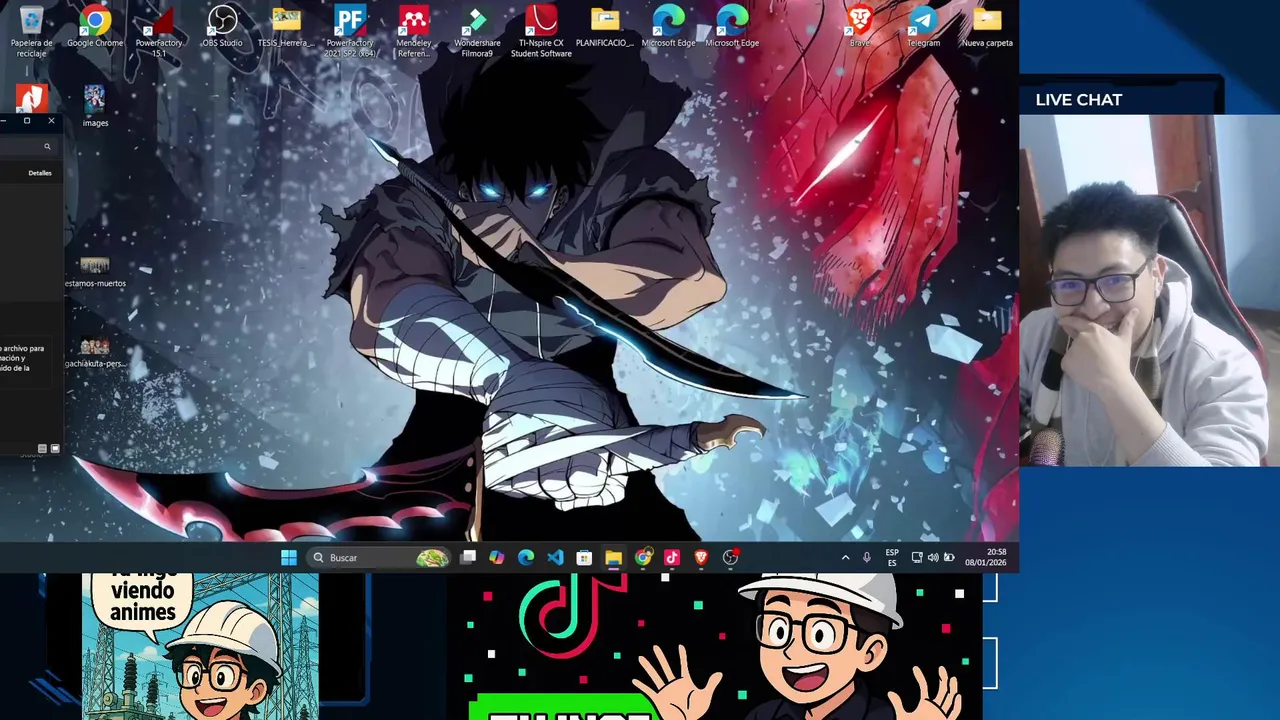The image size is (1280, 720).
Task: Open Task View from taskbar
Action: point(468,557)
